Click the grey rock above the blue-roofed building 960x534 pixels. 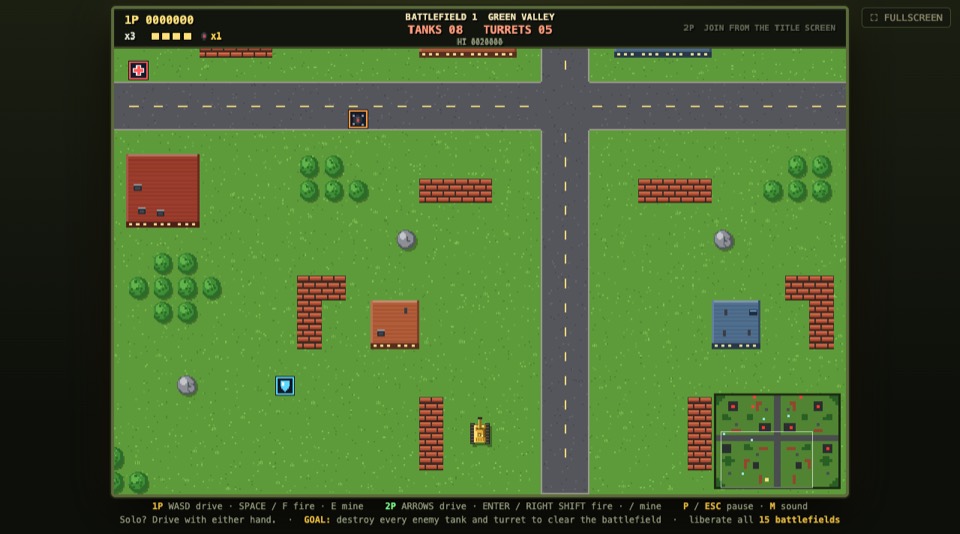724,239
